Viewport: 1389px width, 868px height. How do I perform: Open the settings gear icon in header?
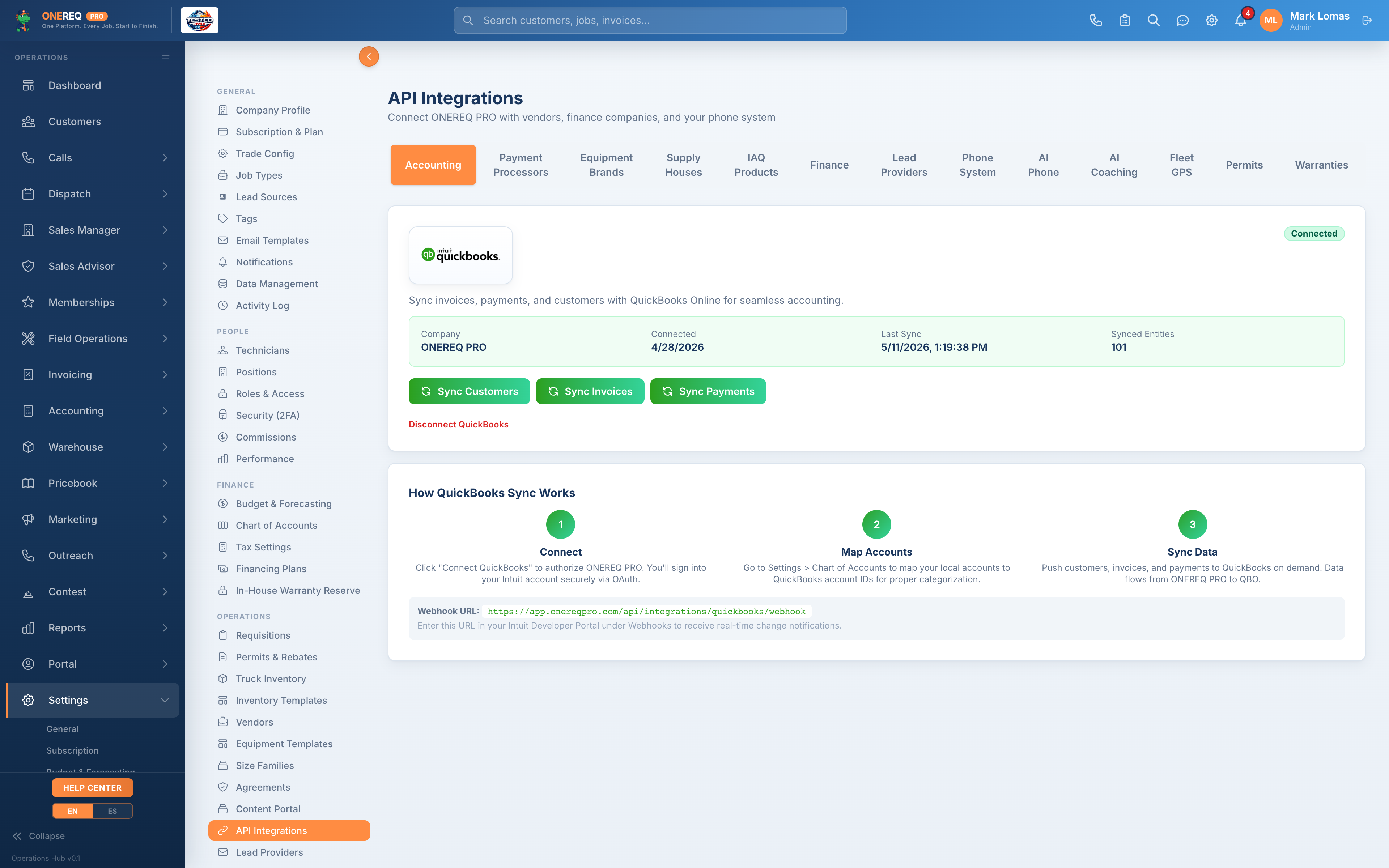1212,20
